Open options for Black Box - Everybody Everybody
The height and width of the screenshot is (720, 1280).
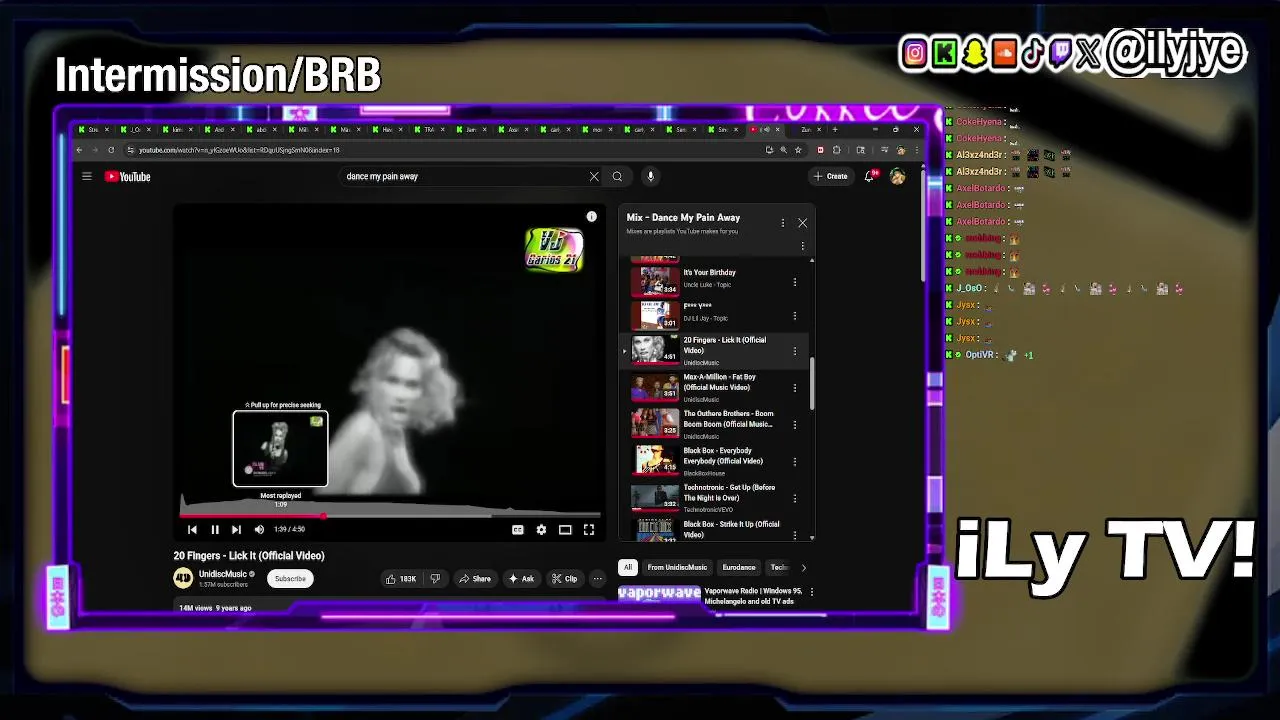click(x=795, y=462)
